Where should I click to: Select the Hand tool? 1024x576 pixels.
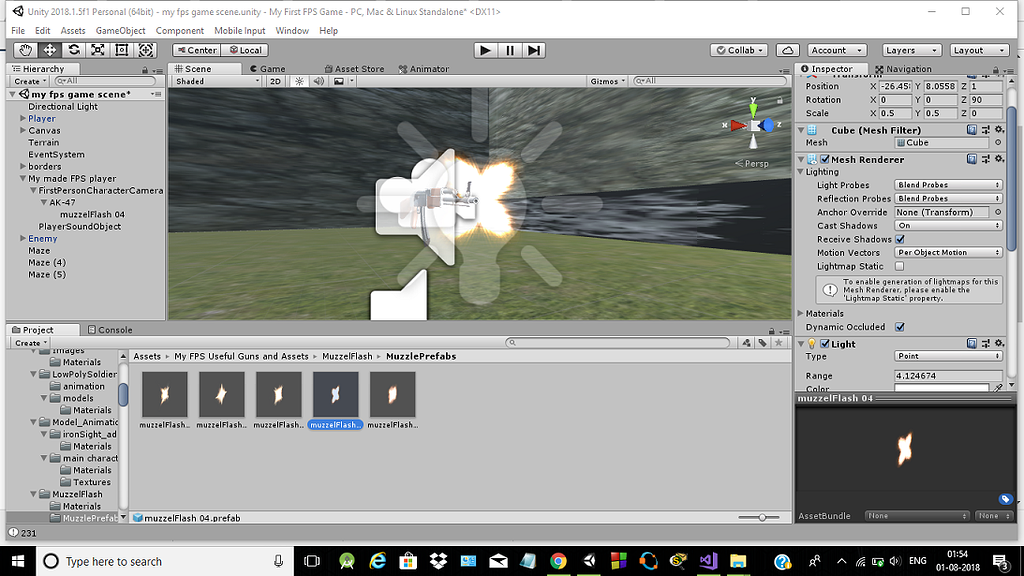click(x=25, y=50)
